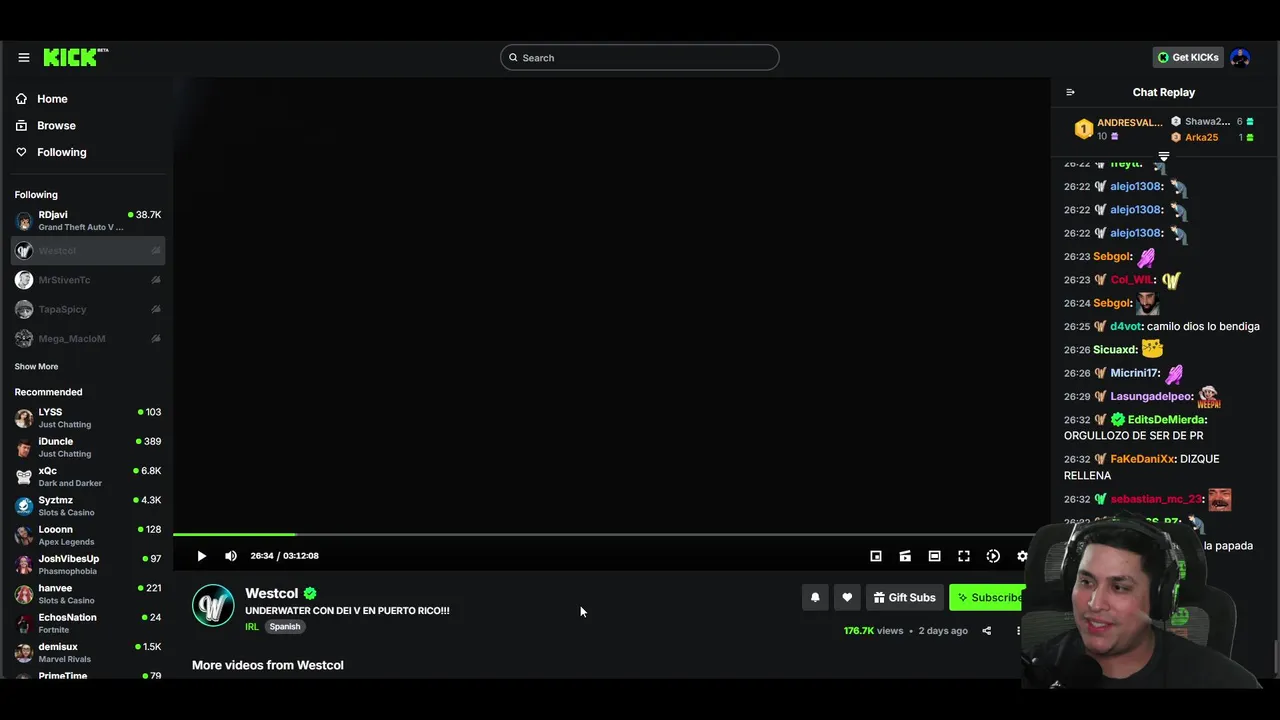The width and height of the screenshot is (1280, 720).
Task: Follow the channel with the heart button
Action: click(x=847, y=598)
